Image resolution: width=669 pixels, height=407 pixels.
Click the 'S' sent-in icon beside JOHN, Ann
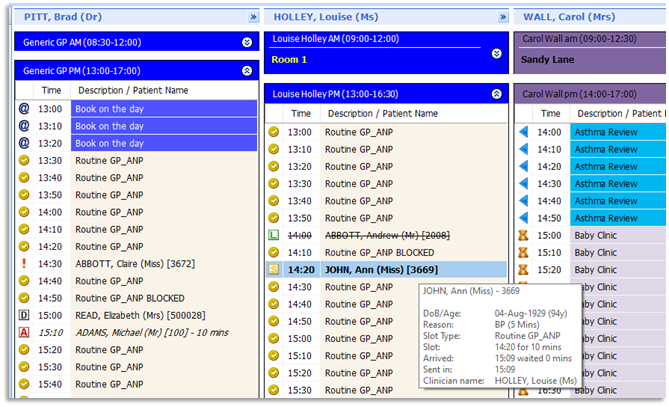(273, 270)
